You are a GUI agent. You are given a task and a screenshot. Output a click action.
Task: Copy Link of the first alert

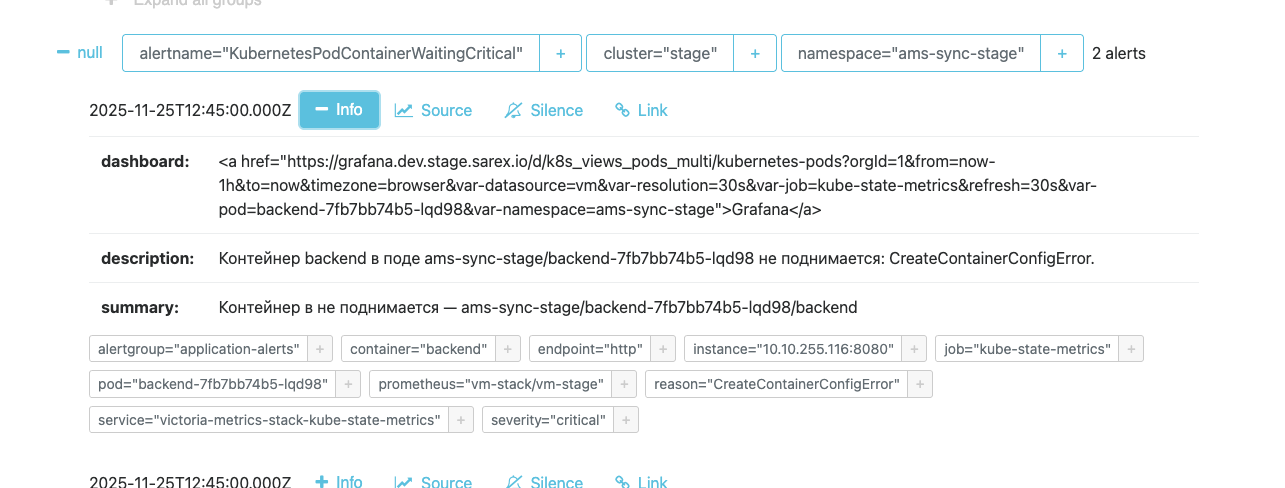641,110
